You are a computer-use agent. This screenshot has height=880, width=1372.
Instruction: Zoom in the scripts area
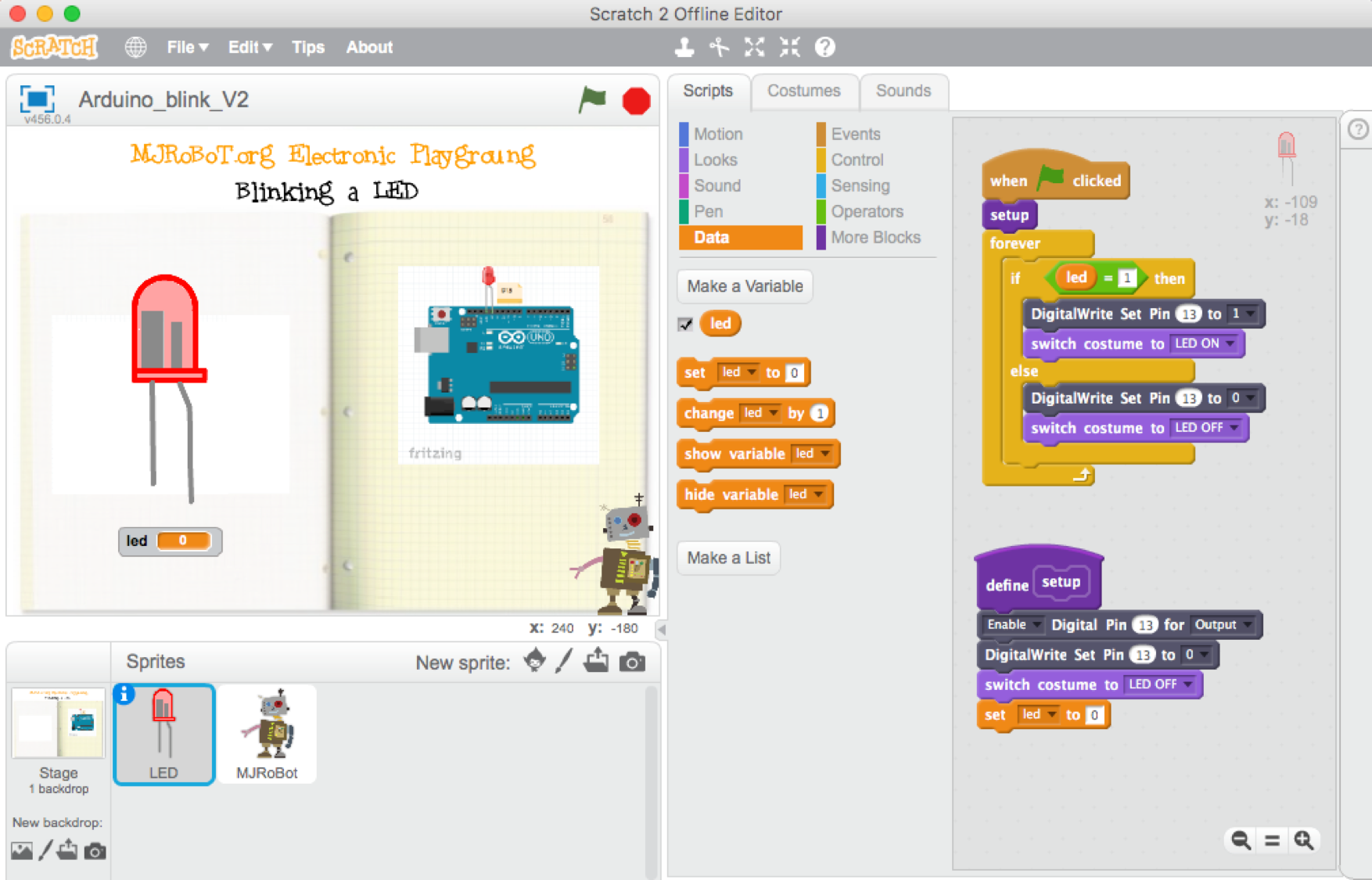(x=1304, y=840)
